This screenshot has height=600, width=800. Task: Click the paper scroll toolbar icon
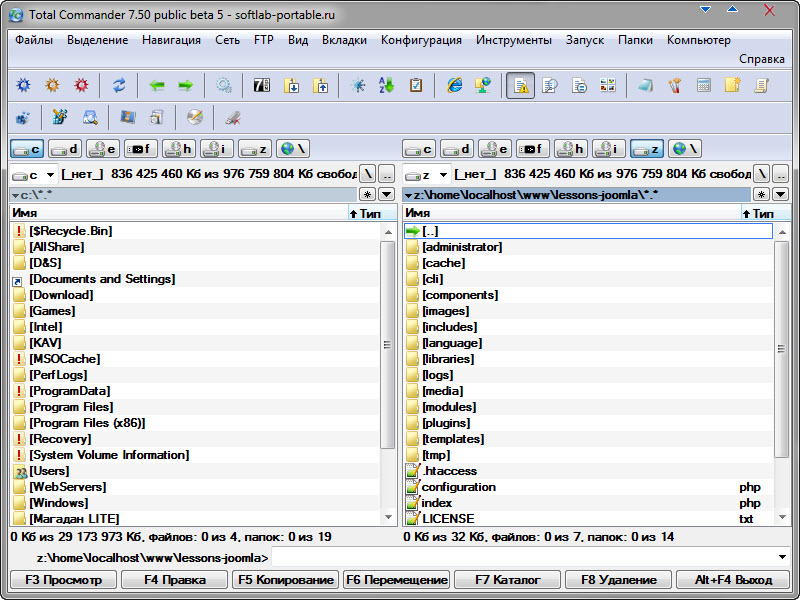pyautogui.click(x=762, y=85)
